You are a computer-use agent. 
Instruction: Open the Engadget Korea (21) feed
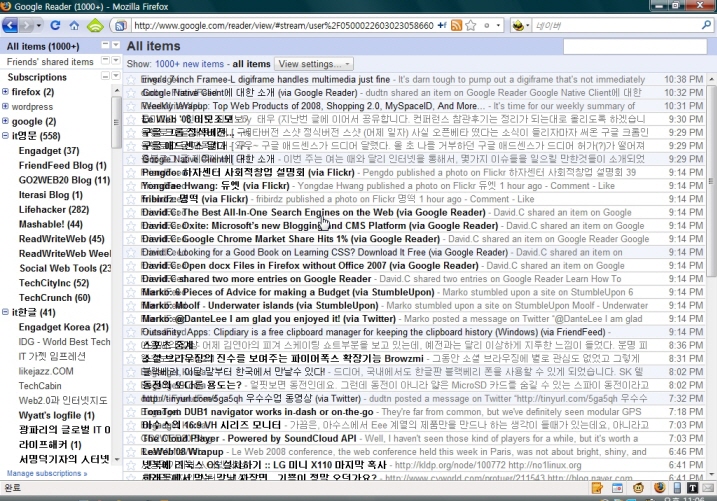coord(64,327)
